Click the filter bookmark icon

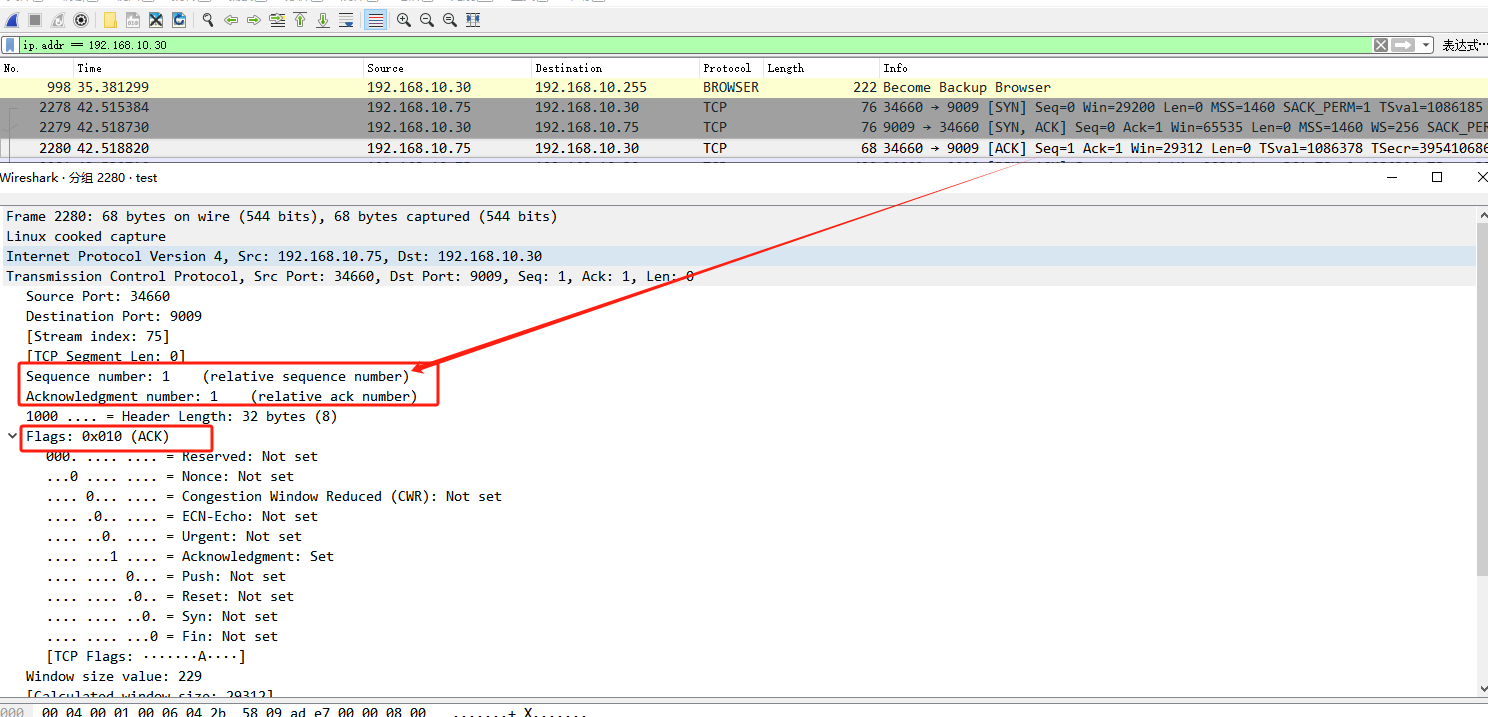click(x=10, y=45)
